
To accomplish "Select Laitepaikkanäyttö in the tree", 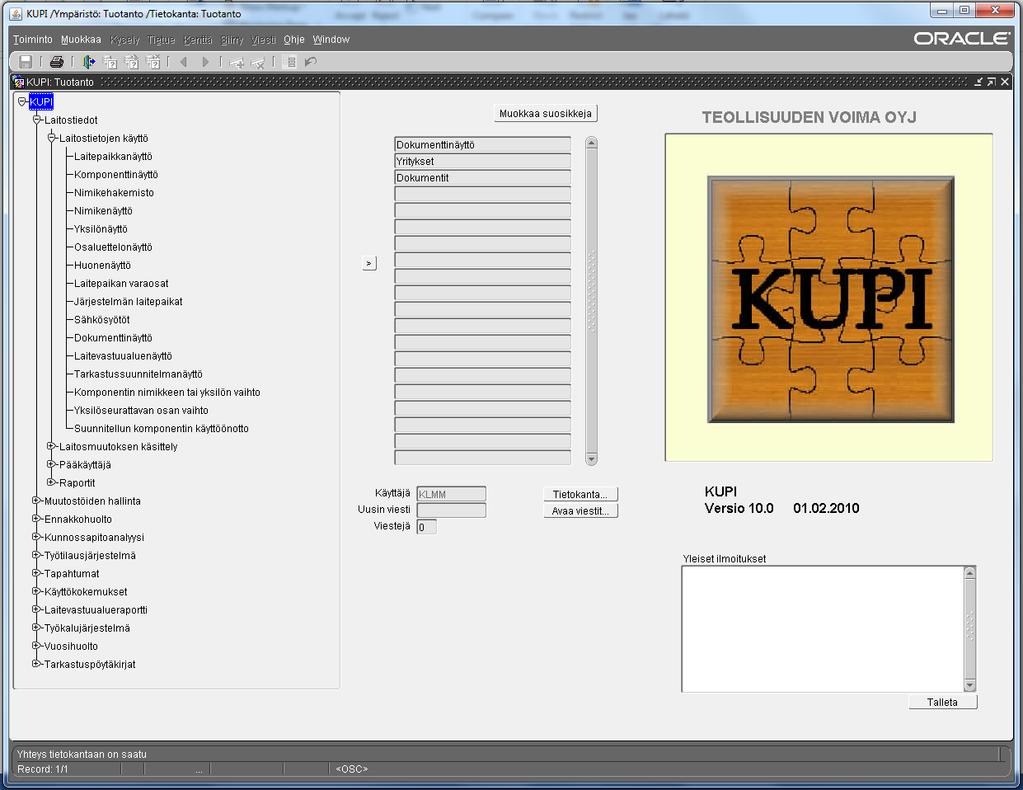I will [113, 157].
